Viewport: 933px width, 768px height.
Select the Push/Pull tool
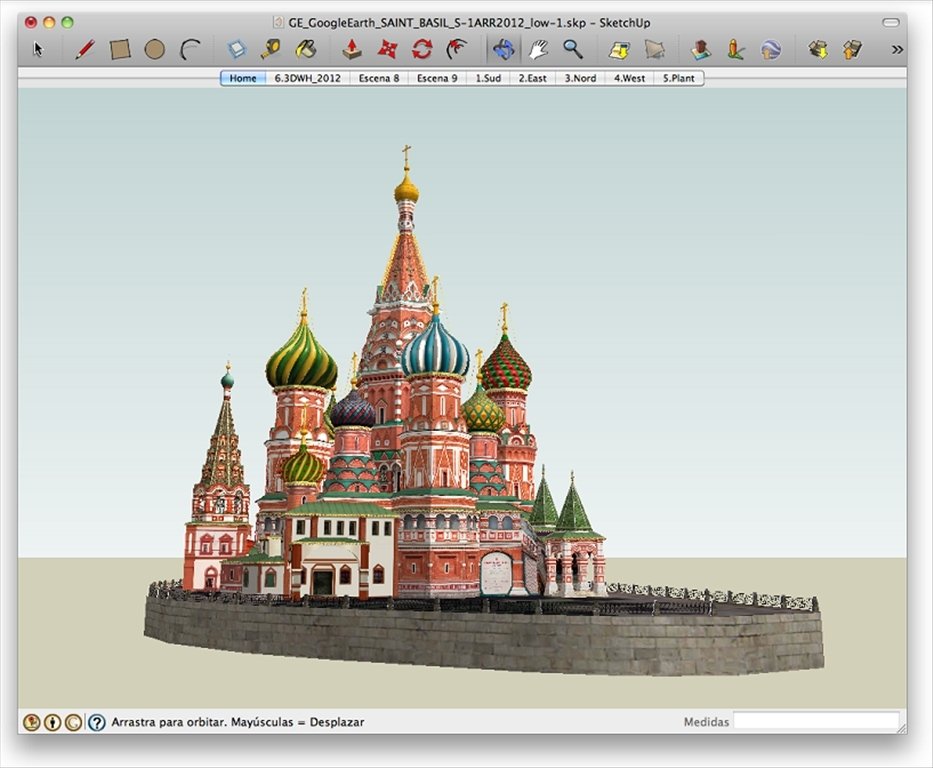click(x=352, y=49)
